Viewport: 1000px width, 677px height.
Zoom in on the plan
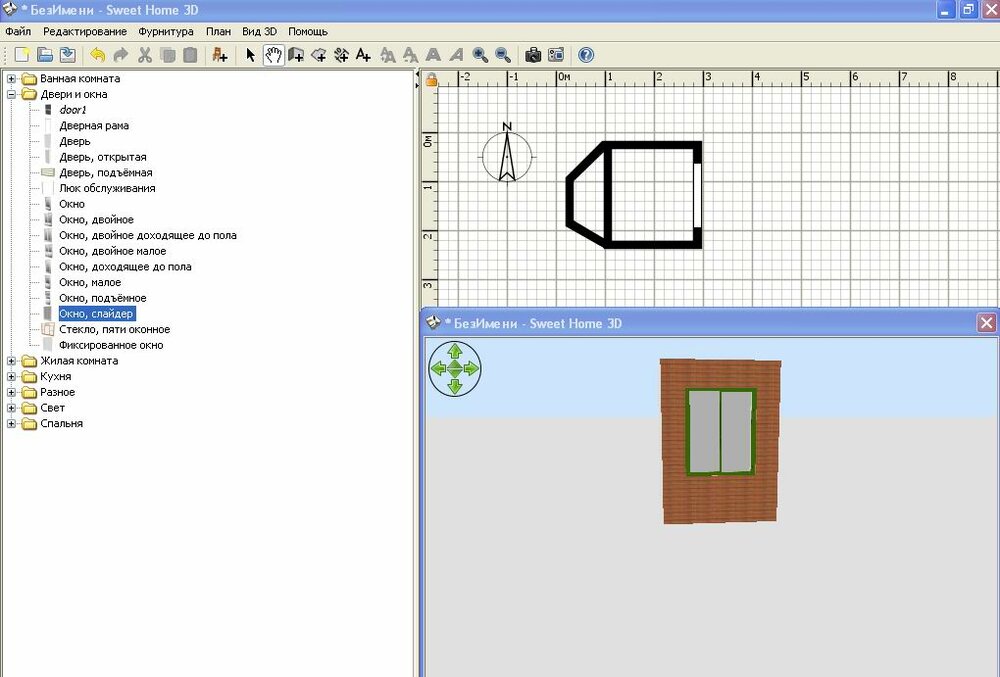click(x=478, y=55)
